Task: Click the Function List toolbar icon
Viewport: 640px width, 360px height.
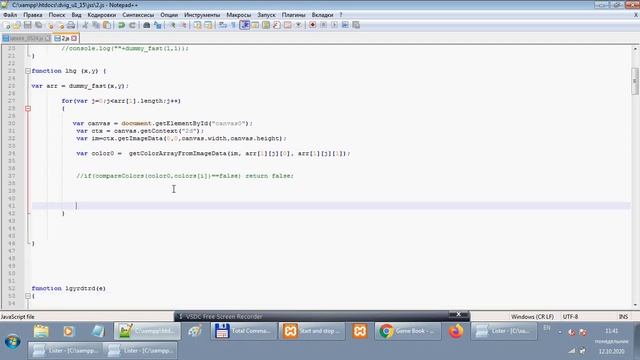Action: 277,25
